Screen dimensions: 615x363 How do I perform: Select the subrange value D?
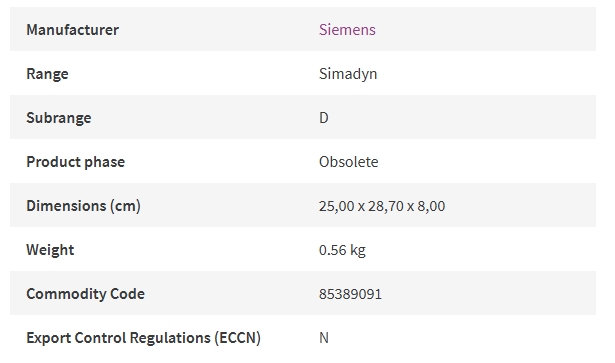pos(324,118)
